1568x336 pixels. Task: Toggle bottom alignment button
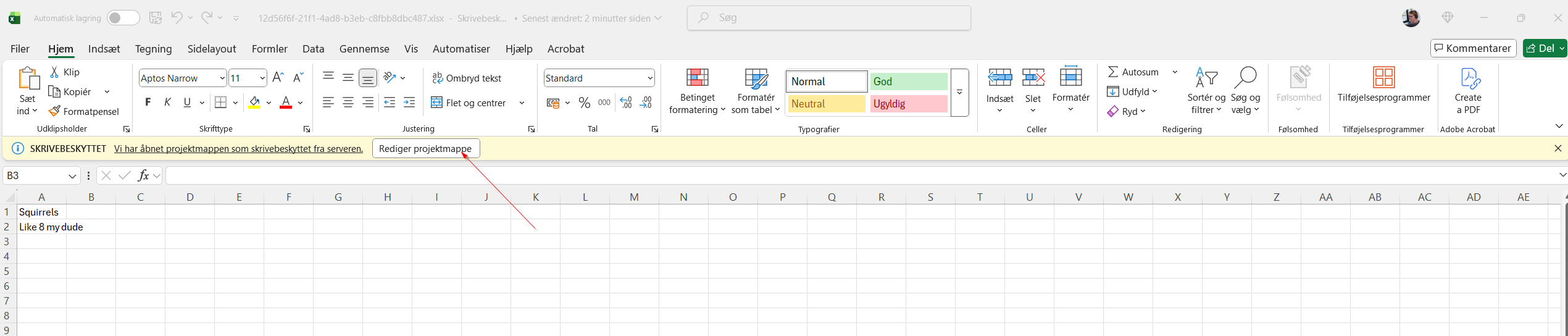tap(368, 78)
